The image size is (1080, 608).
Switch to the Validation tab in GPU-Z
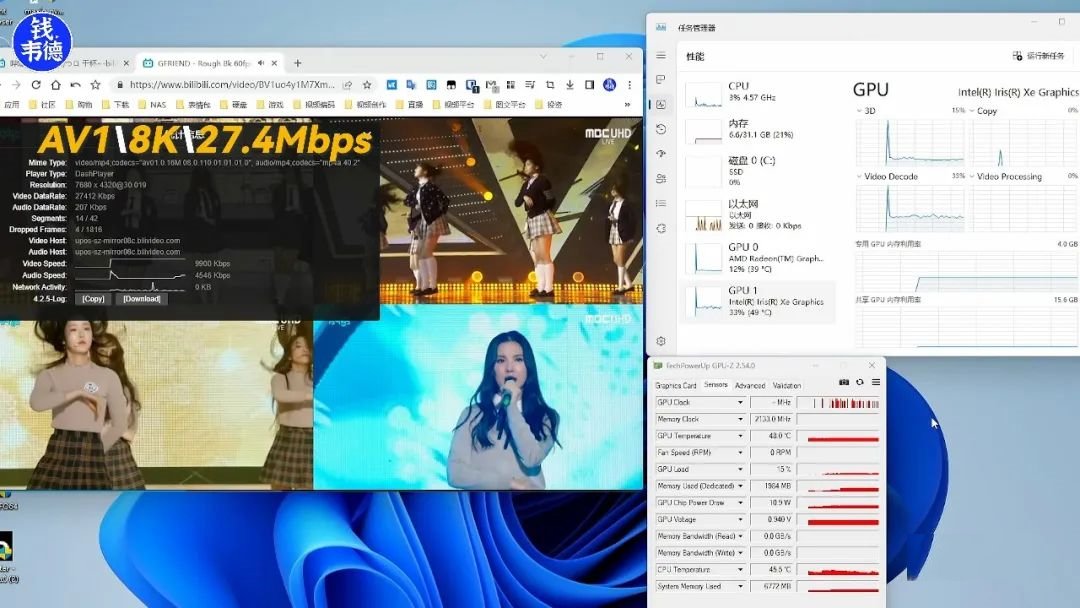coord(787,386)
